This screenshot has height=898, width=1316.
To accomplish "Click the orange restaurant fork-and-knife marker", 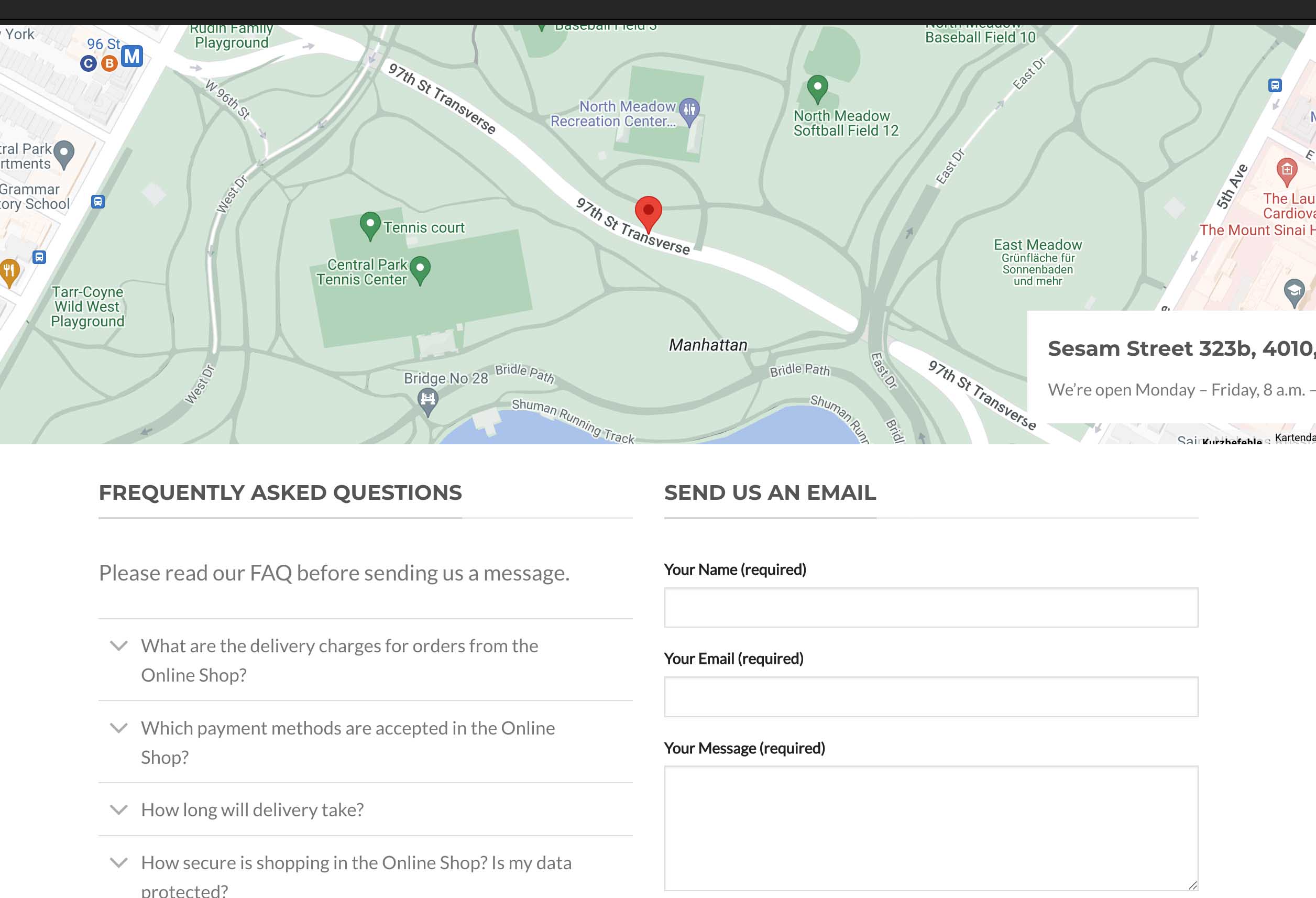I will tap(9, 273).
